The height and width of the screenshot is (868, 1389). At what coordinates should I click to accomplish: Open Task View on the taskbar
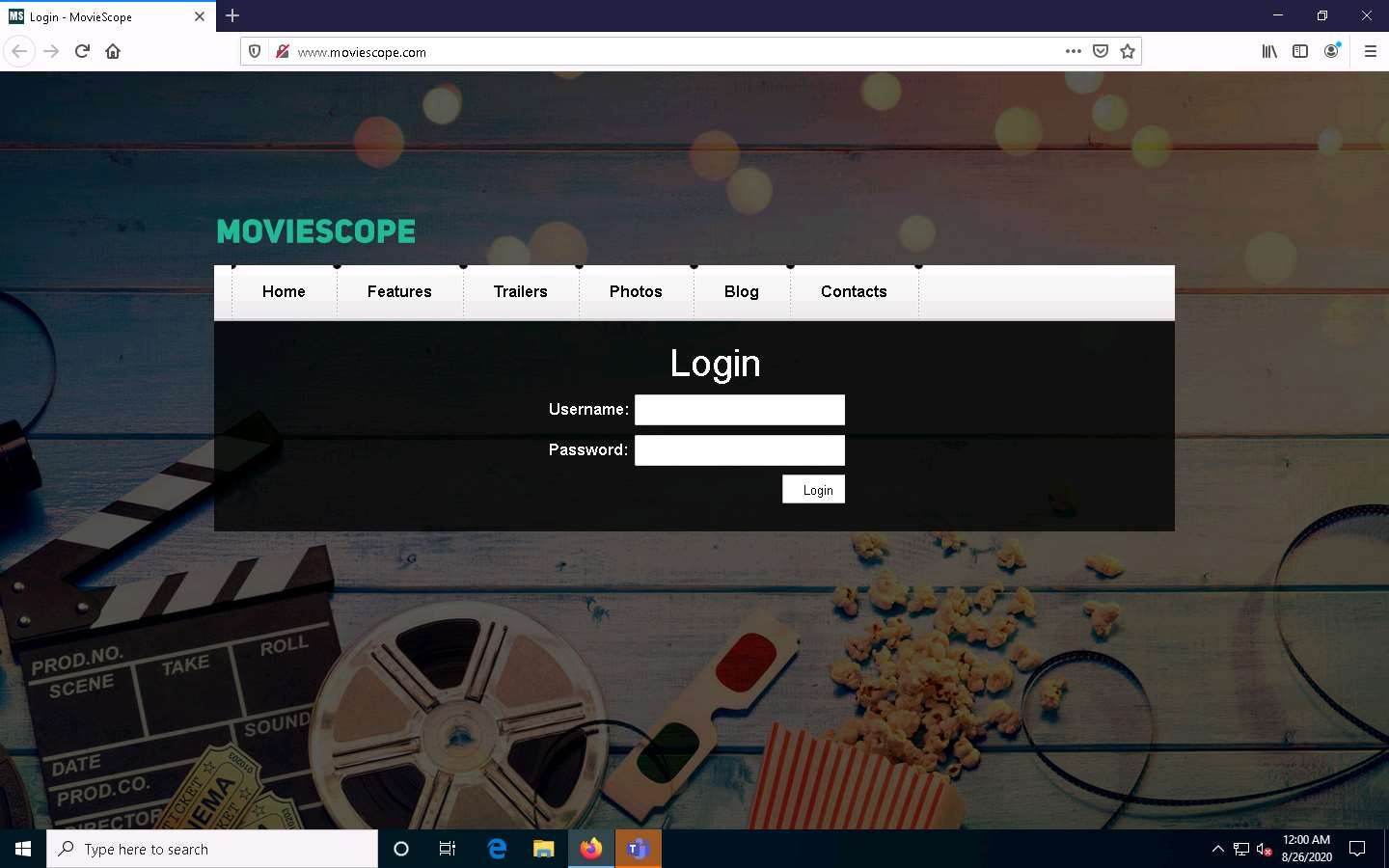(448, 849)
